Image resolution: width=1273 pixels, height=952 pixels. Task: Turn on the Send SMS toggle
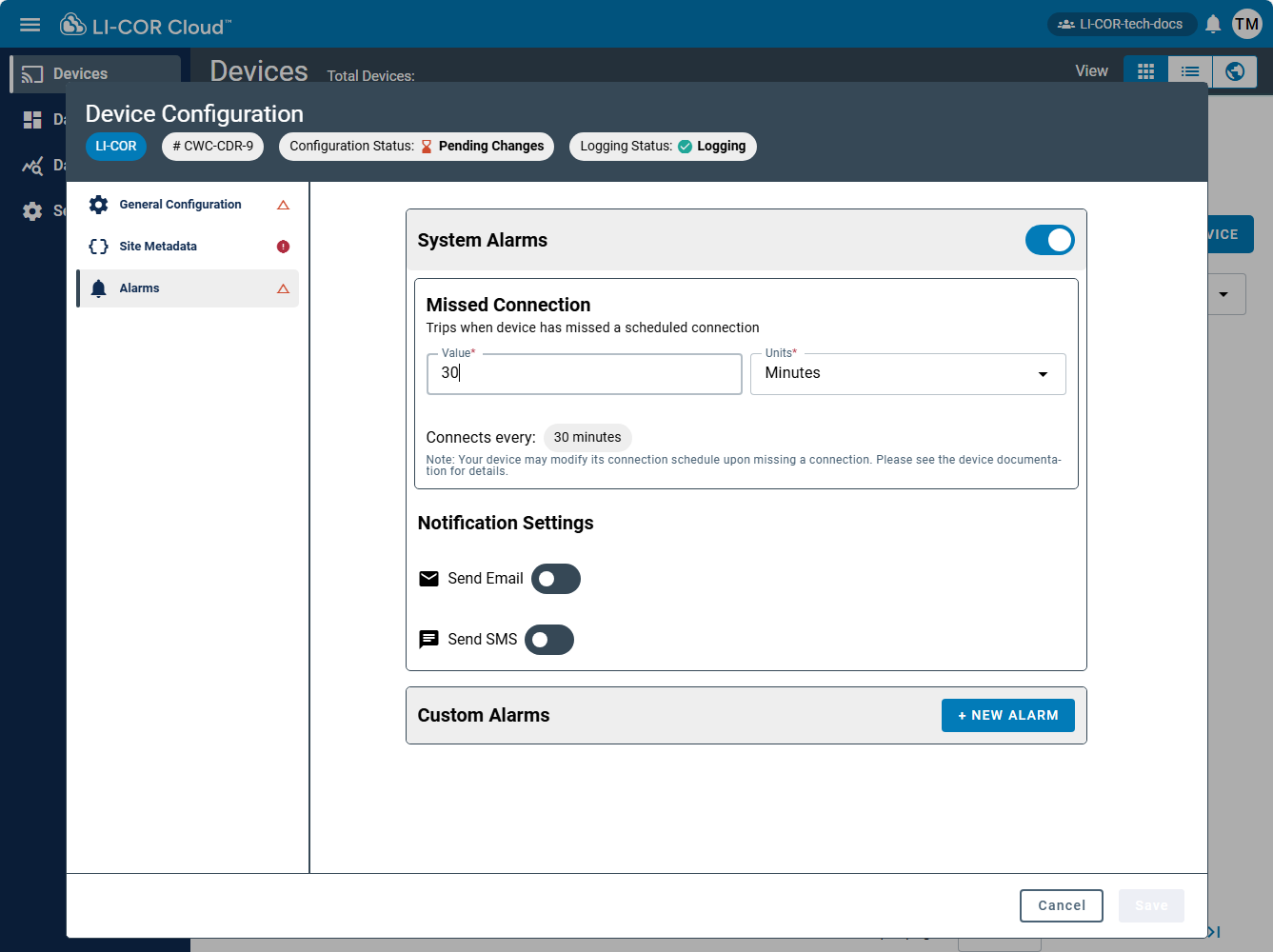(x=549, y=640)
